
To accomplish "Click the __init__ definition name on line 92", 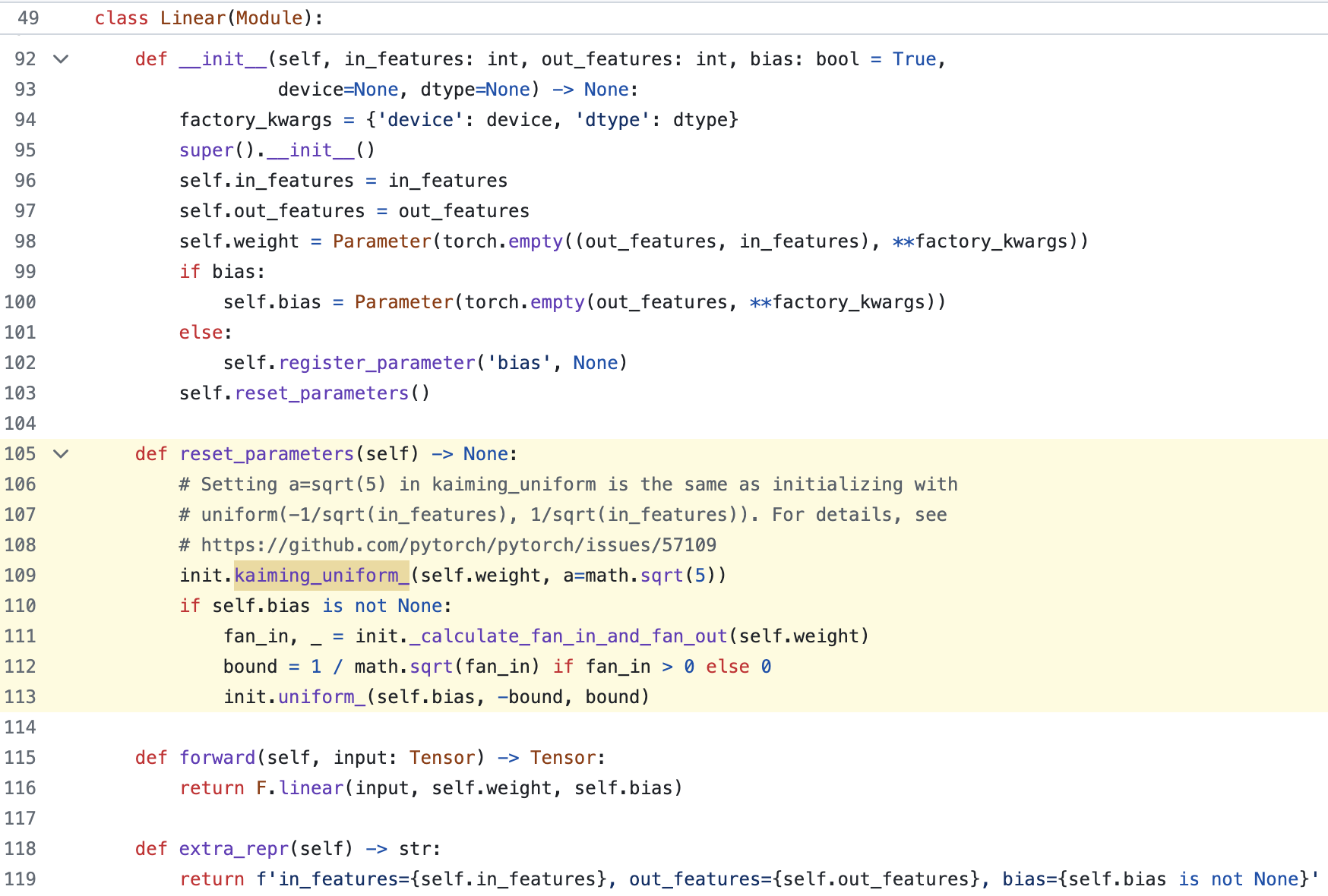I will pyautogui.click(x=223, y=59).
